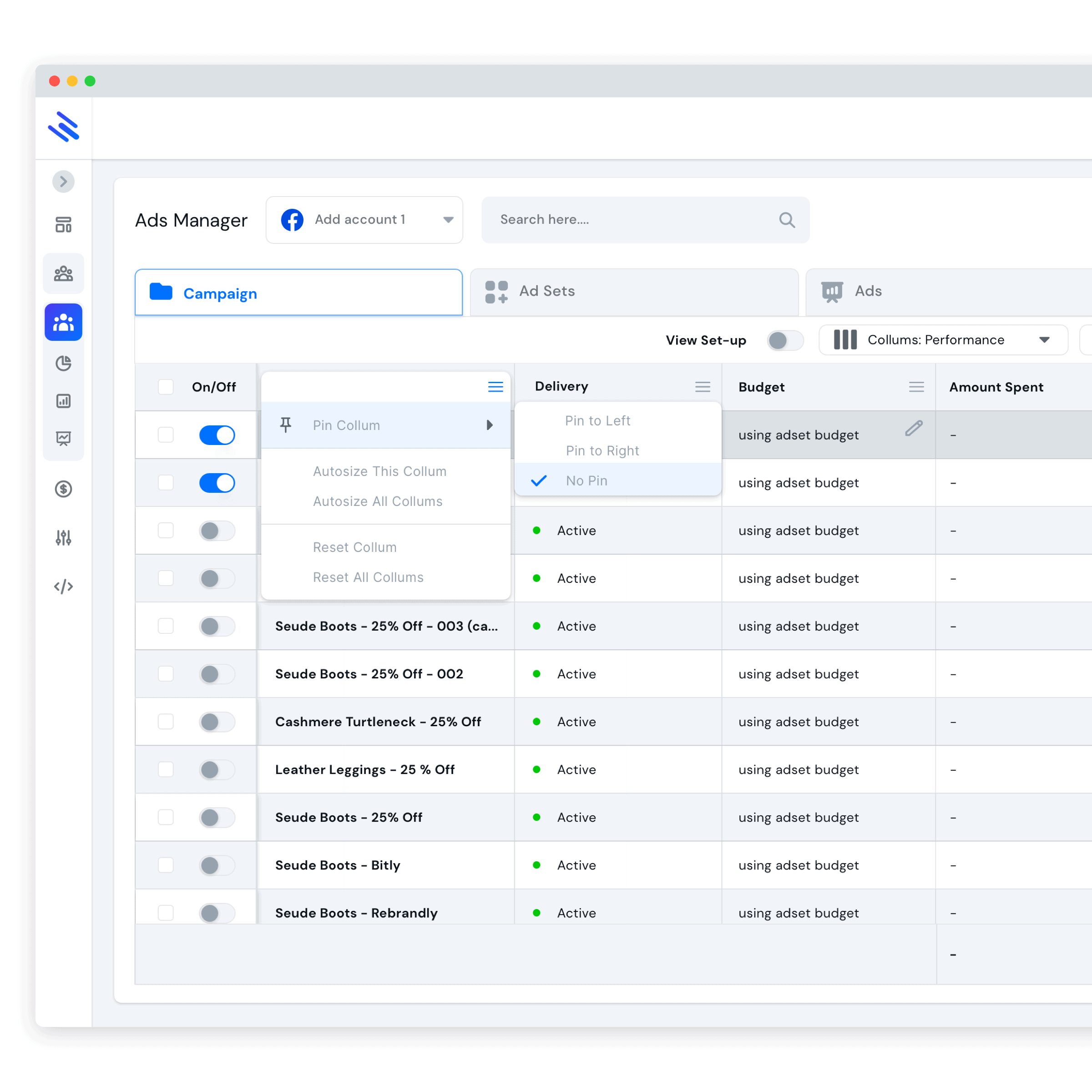
Task: Select Pin to Left option
Action: [x=597, y=420]
